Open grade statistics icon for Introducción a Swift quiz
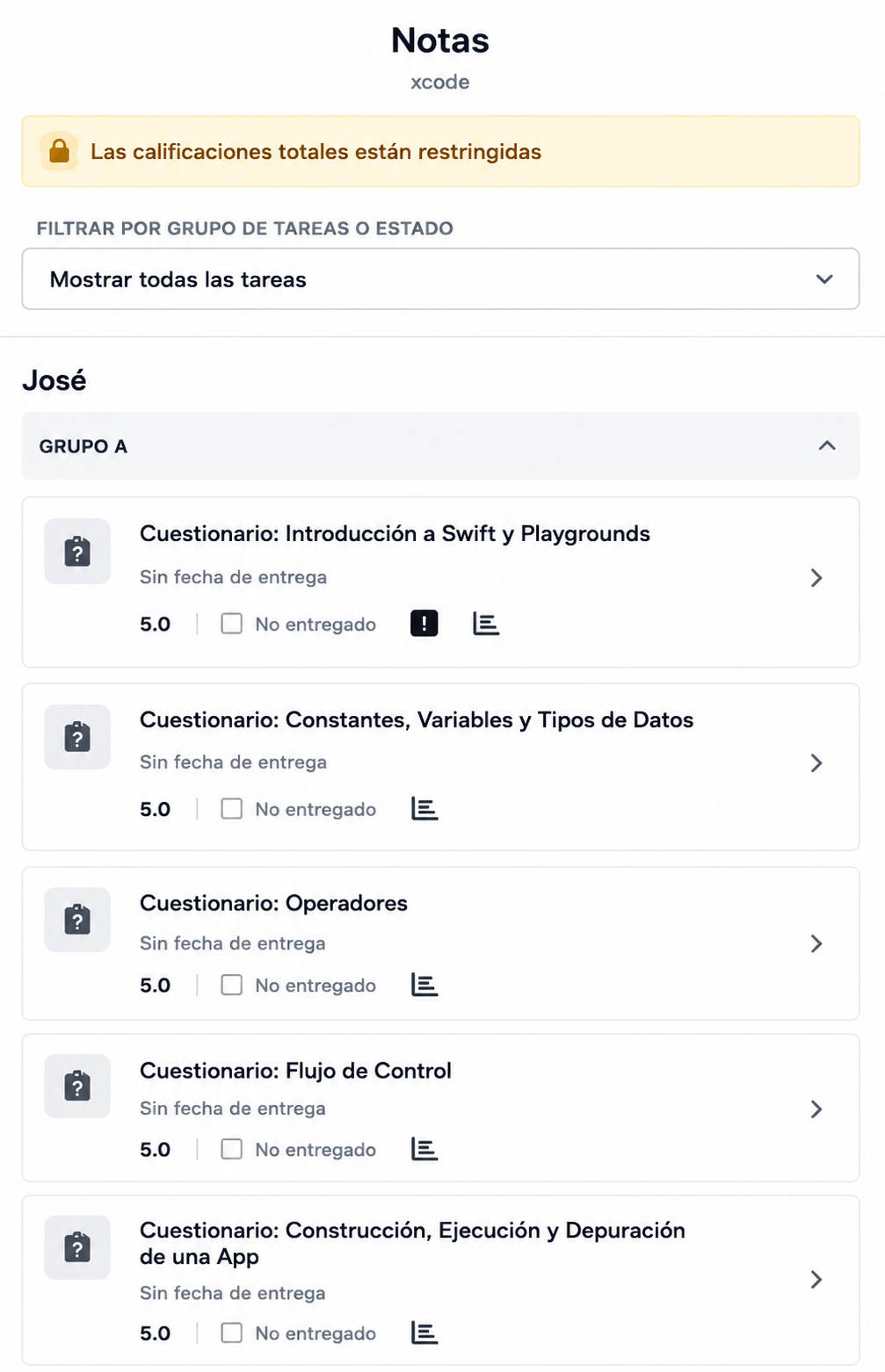The width and height of the screenshot is (885, 1372). 486,624
